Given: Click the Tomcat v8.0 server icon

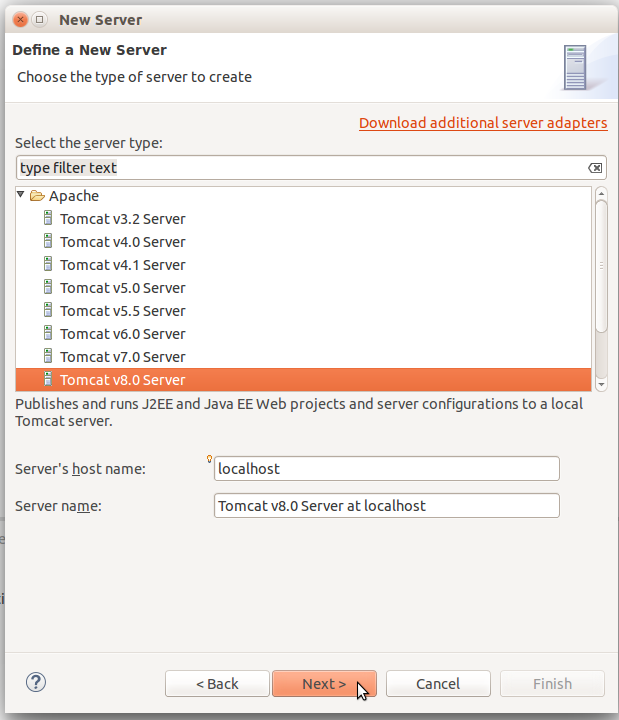Looking at the screenshot, I should (x=48, y=378).
